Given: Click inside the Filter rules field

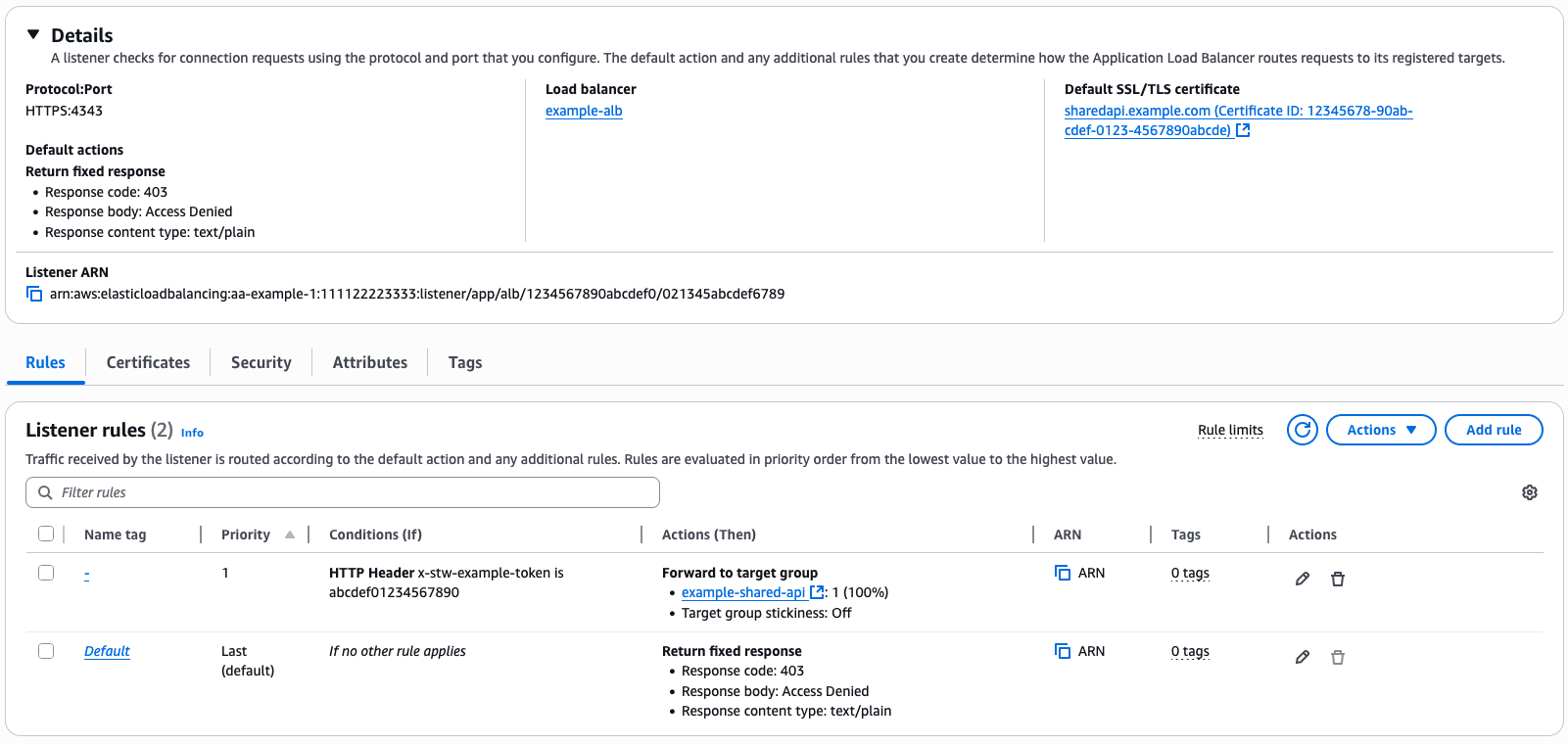Looking at the screenshot, I should (x=343, y=492).
